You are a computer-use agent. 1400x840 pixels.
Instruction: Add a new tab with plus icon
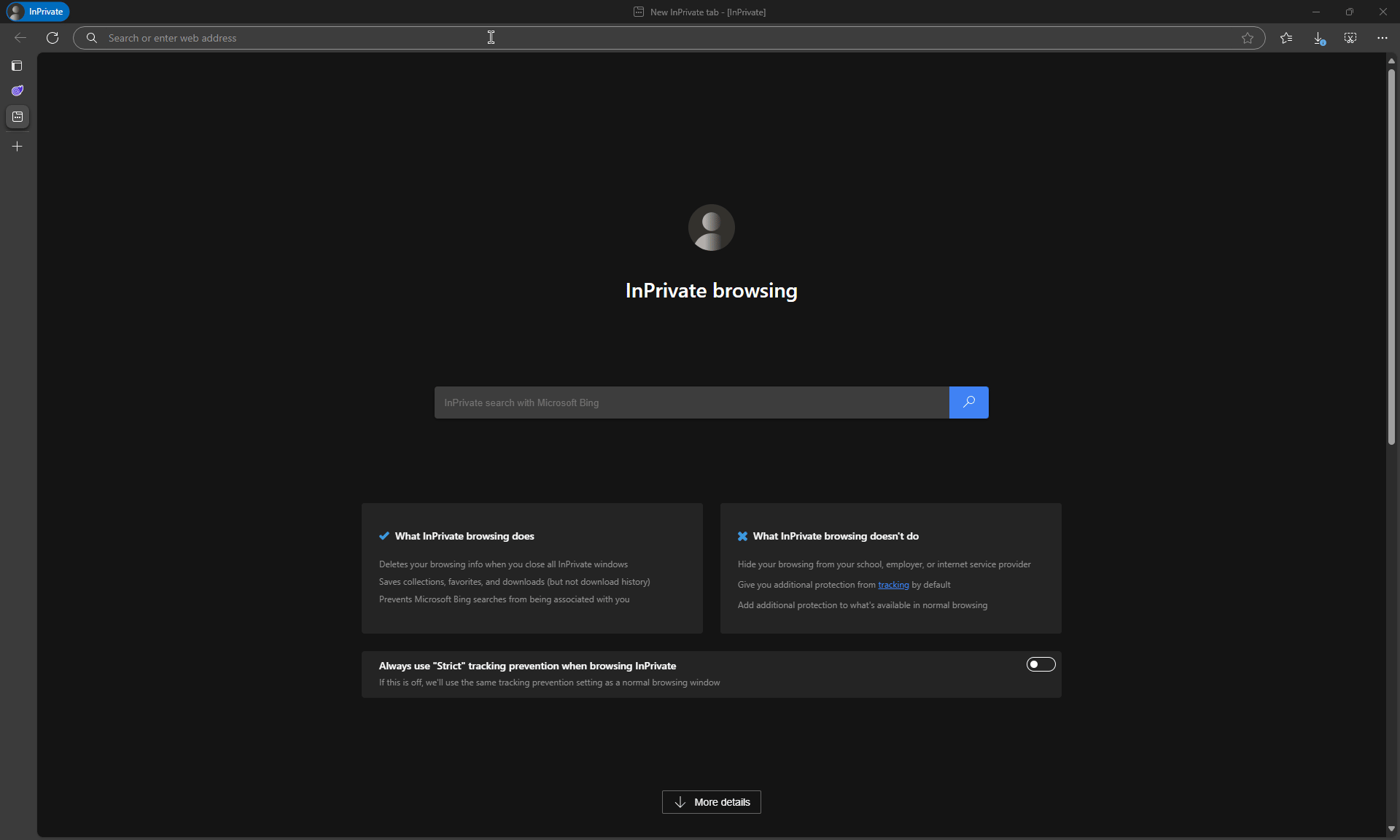click(x=17, y=147)
